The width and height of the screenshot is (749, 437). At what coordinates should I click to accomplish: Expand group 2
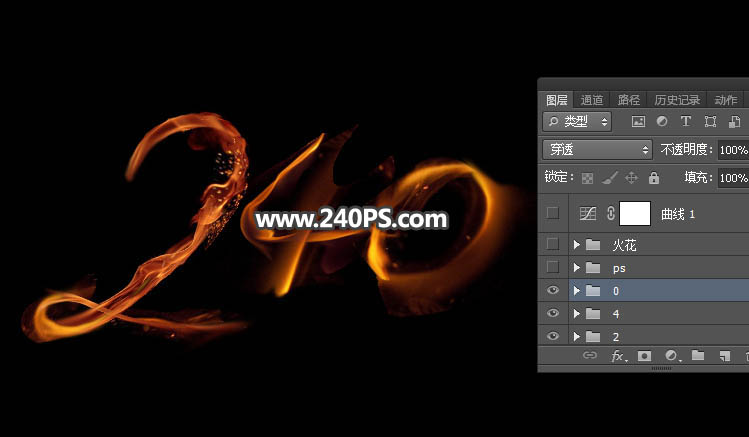(577, 336)
